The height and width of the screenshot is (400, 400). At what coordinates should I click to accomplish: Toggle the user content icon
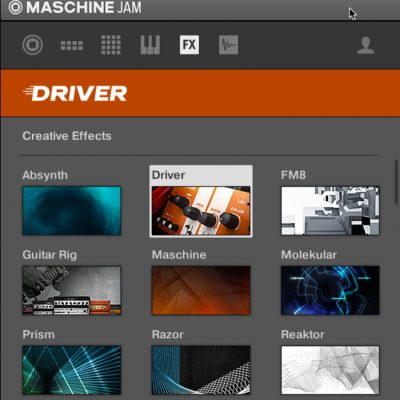366,45
